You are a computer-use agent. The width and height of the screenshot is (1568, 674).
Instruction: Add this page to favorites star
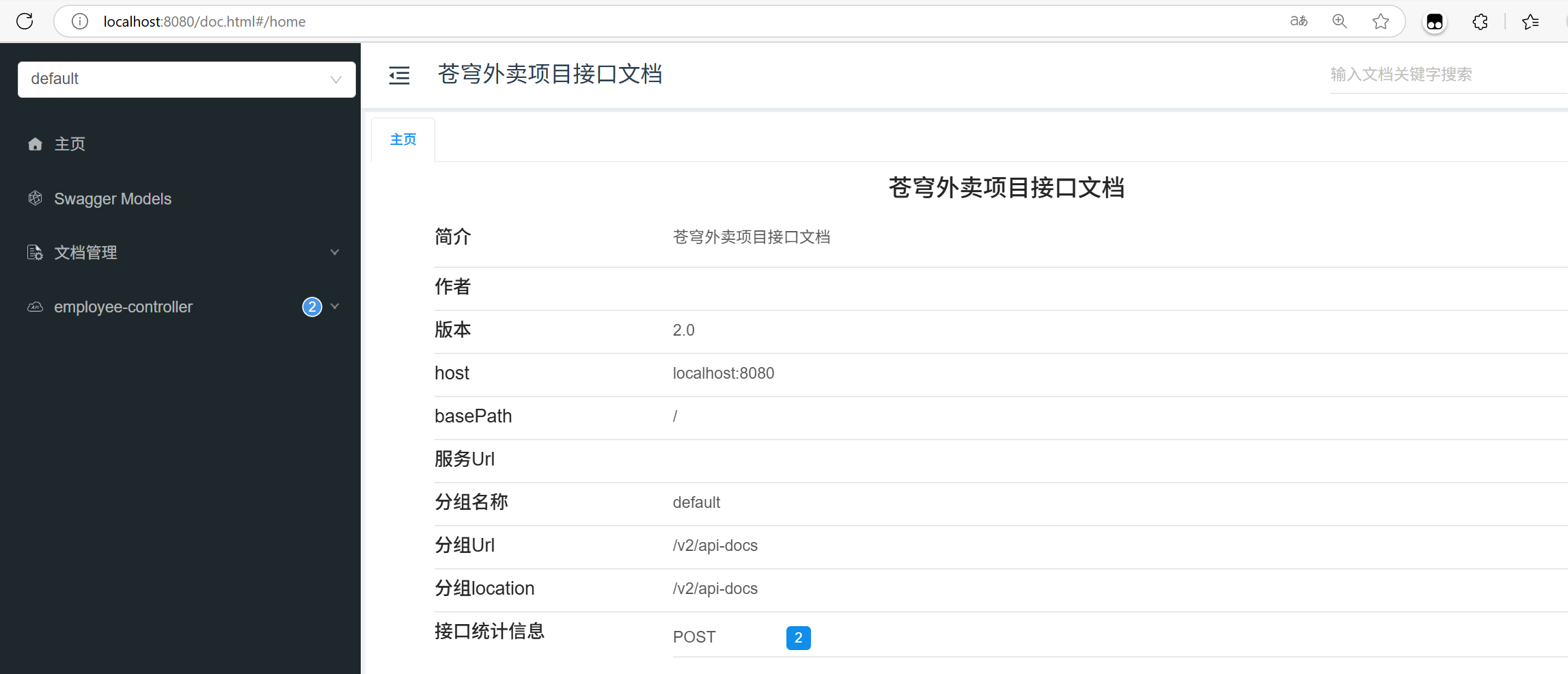[1381, 21]
